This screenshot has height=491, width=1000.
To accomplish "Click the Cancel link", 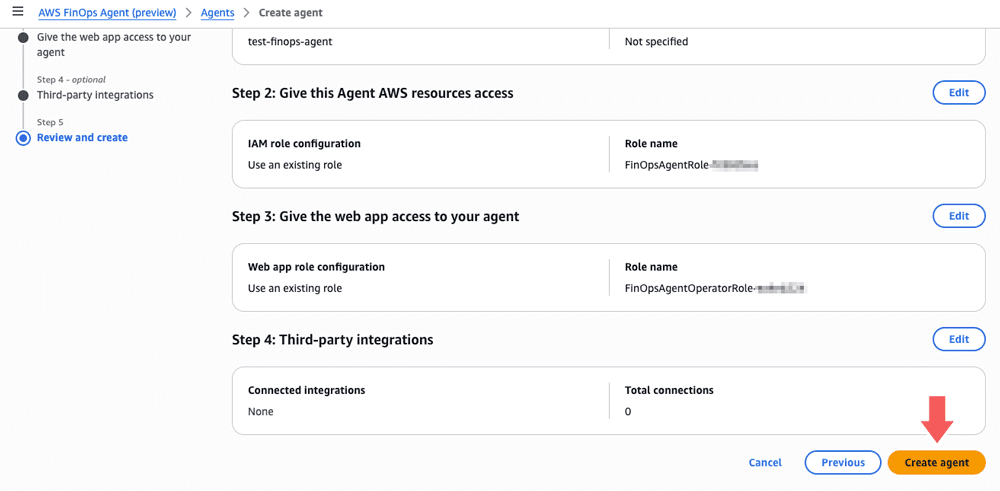I will pos(765,463).
